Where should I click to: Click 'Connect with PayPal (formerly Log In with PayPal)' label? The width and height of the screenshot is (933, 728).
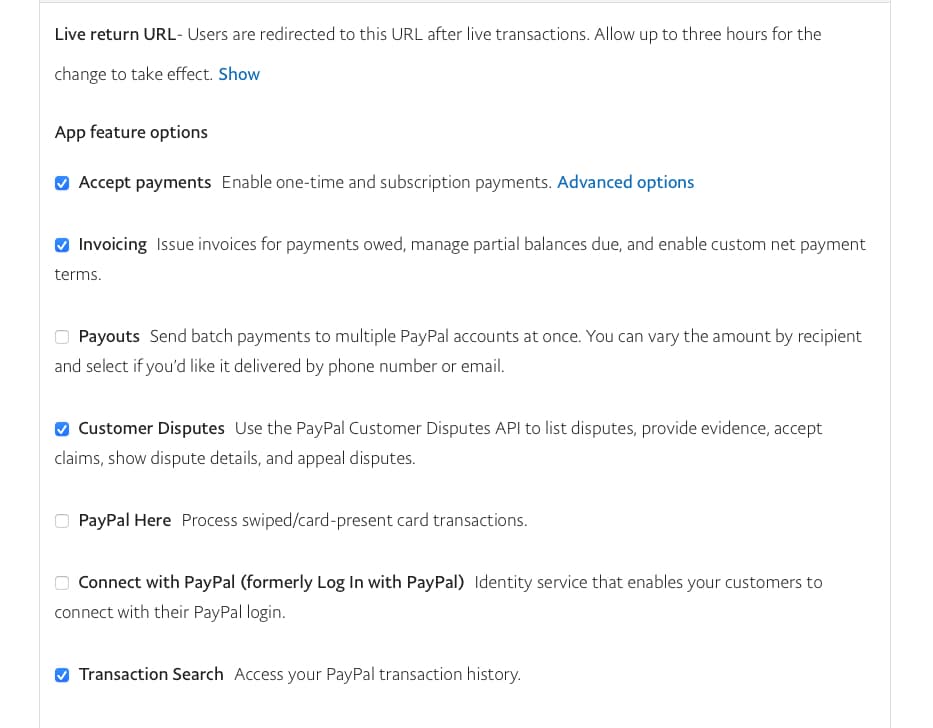pyautogui.click(x=271, y=582)
